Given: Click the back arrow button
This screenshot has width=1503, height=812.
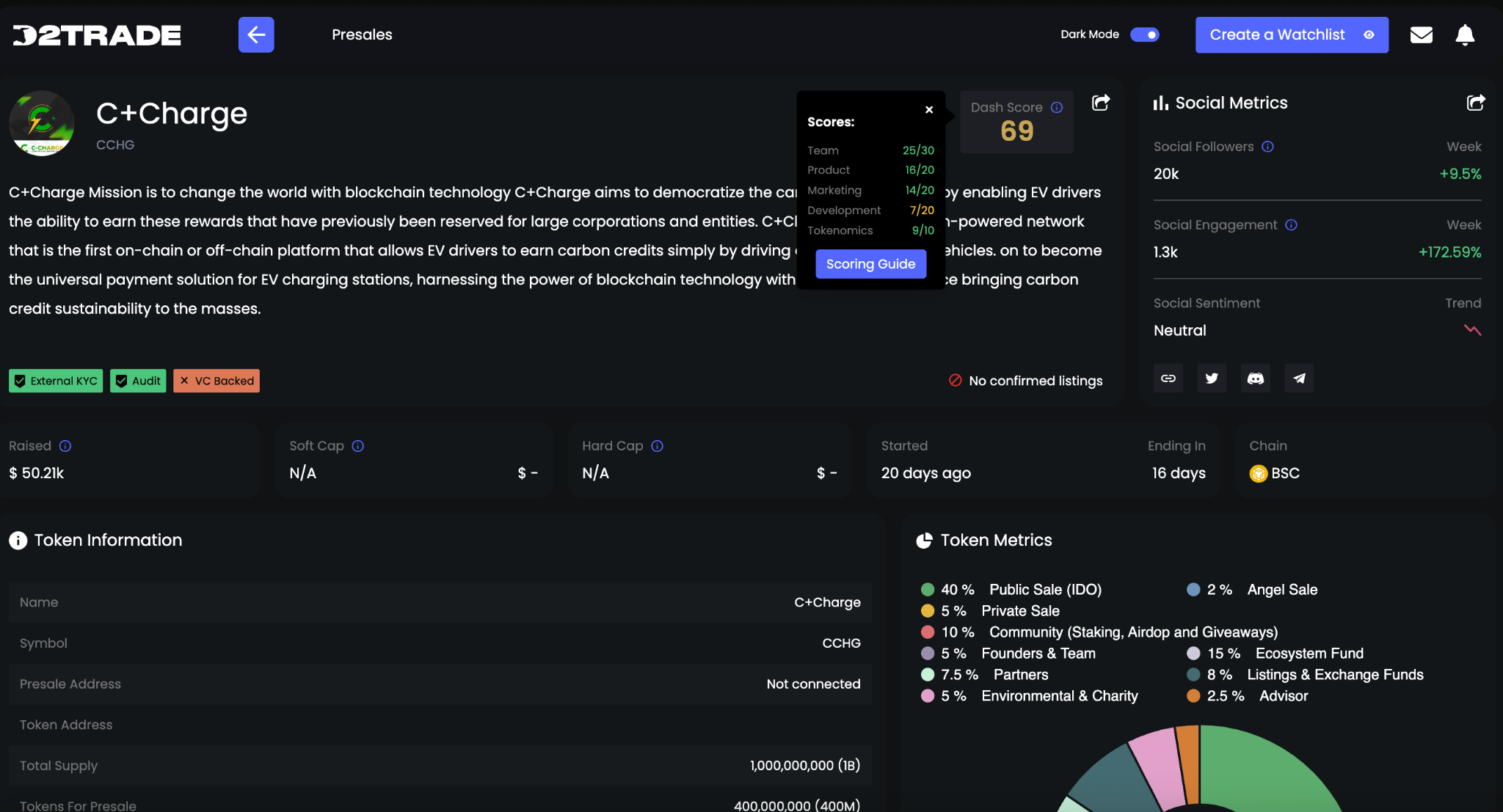Looking at the screenshot, I should point(256,34).
